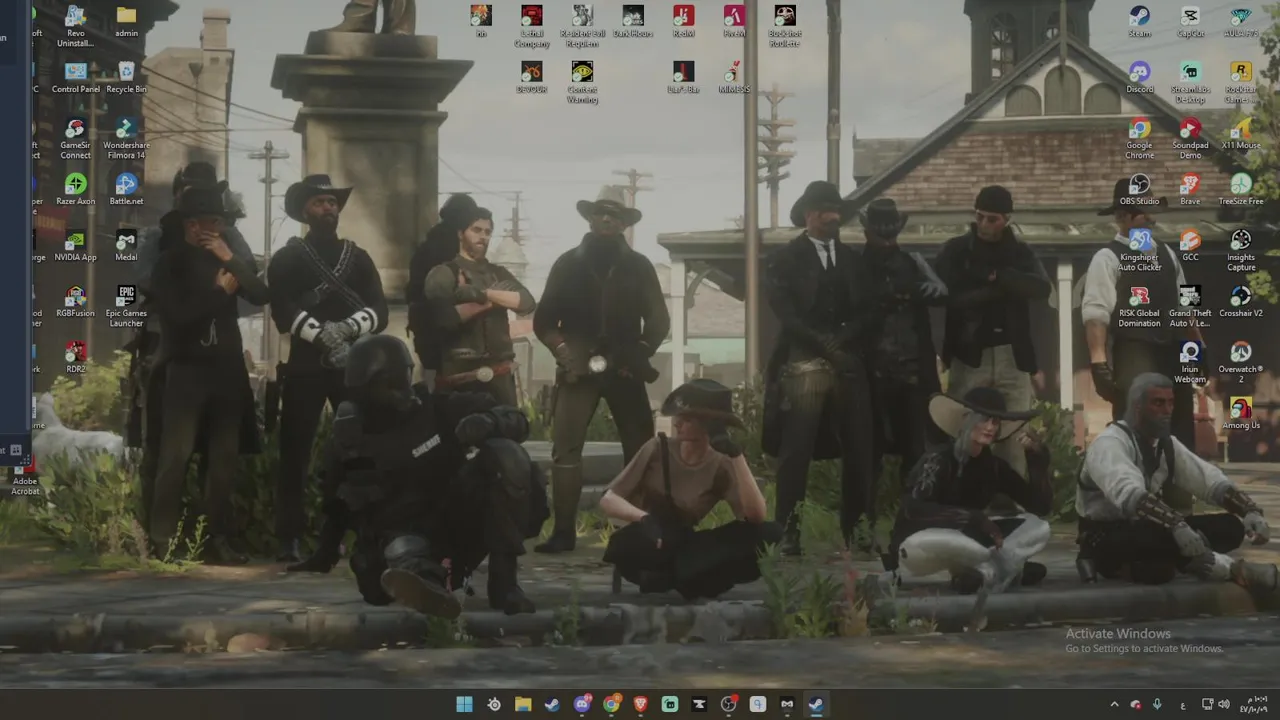Launch GameSir Connect shortcut
Screen dimensions: 1280x720
pos(75,139)
